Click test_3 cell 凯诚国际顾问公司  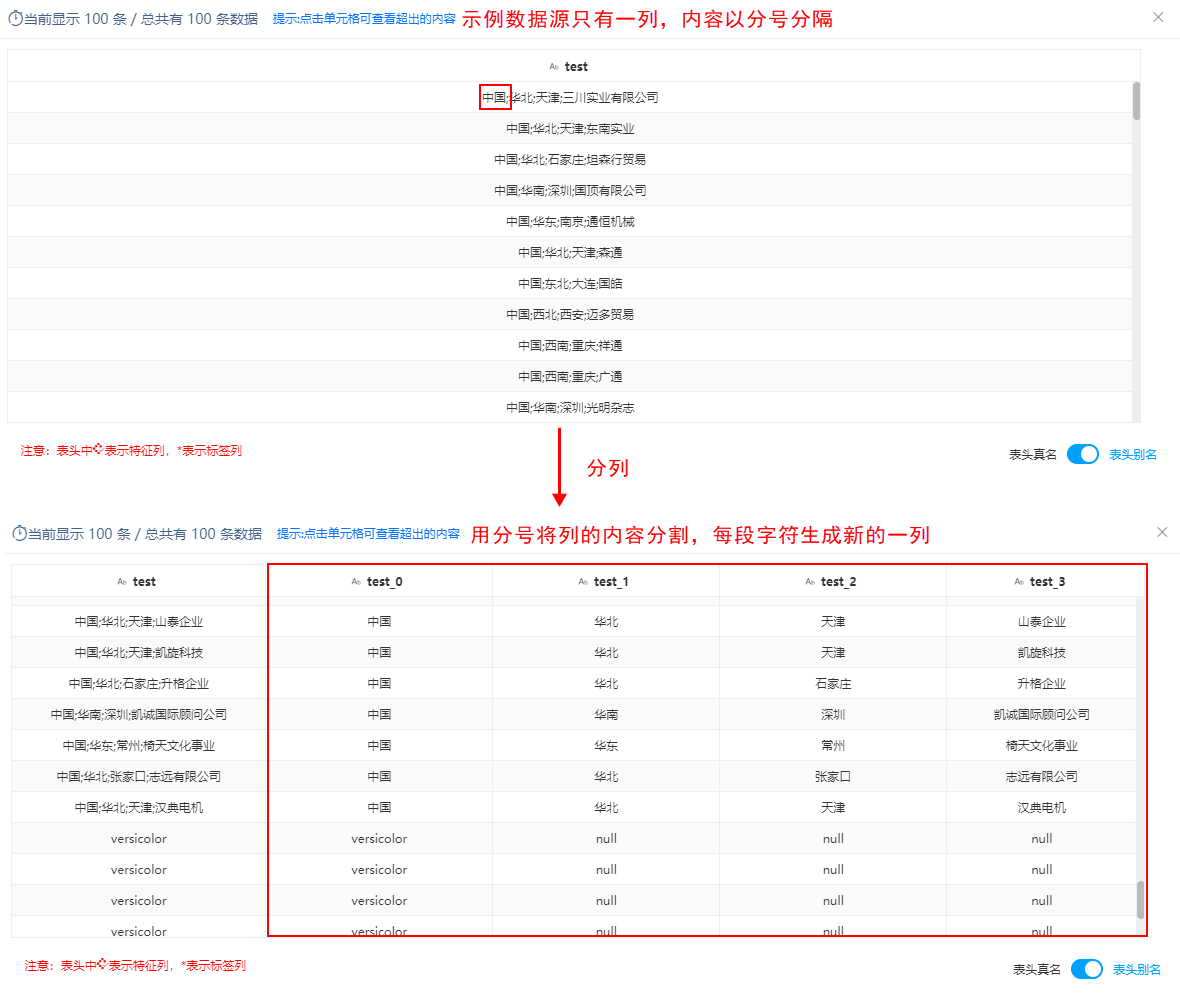[x=1042, y=714]
